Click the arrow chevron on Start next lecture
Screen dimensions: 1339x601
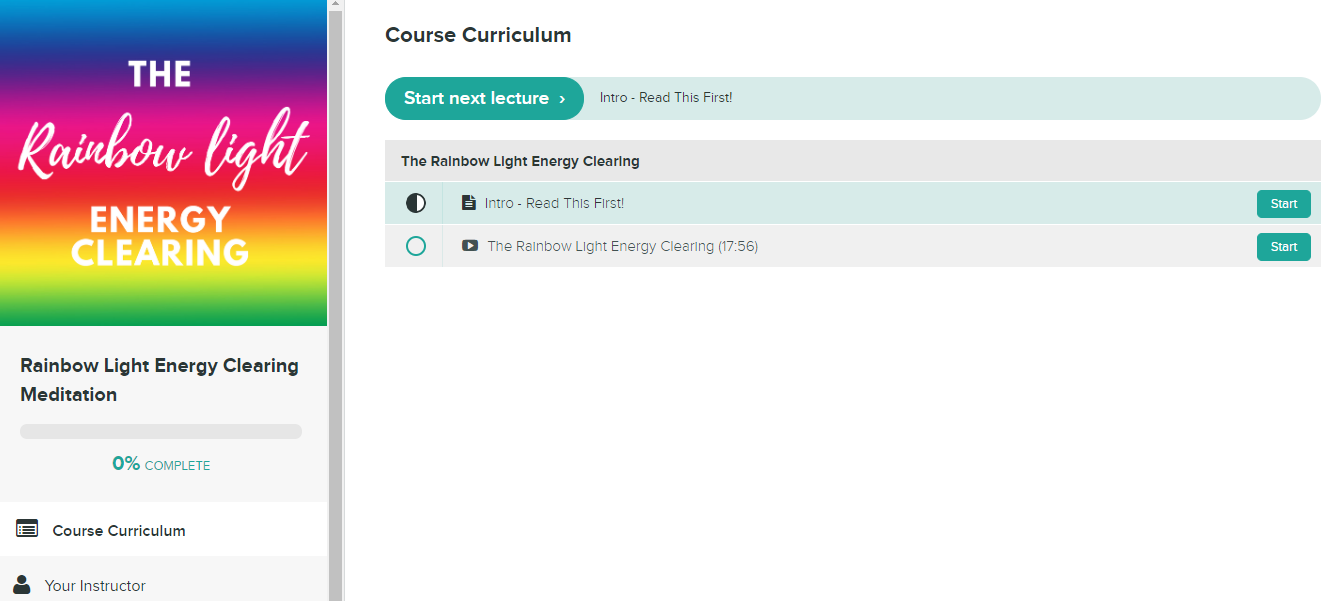(562, 99)
